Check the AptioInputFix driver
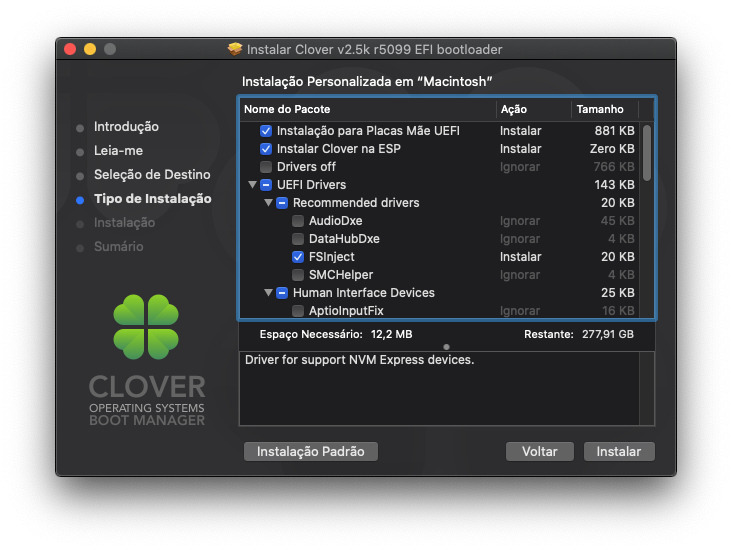Screen dimensions: 732x550 click(298, 311)
